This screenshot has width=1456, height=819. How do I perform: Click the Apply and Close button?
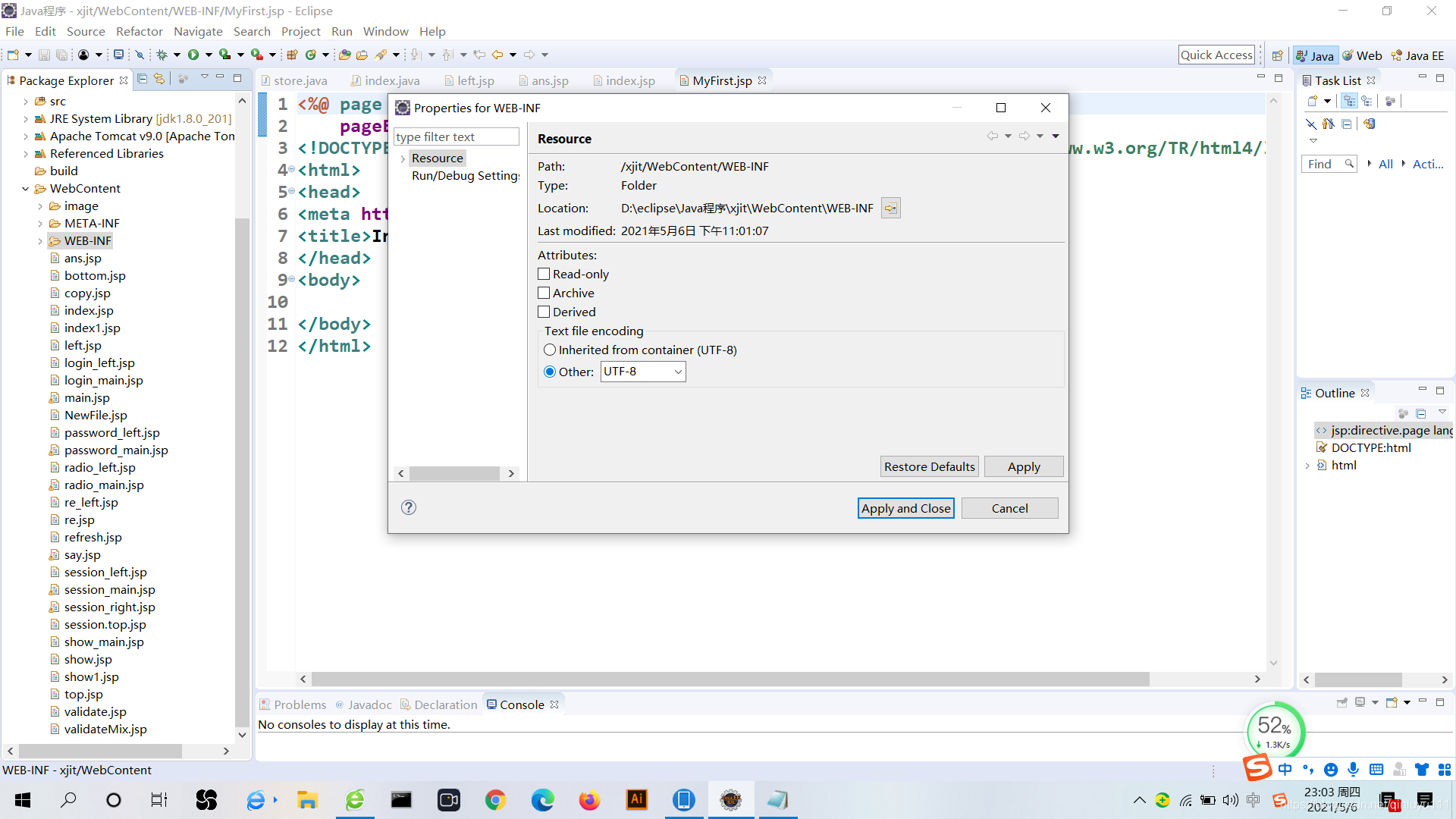(905, 508)
